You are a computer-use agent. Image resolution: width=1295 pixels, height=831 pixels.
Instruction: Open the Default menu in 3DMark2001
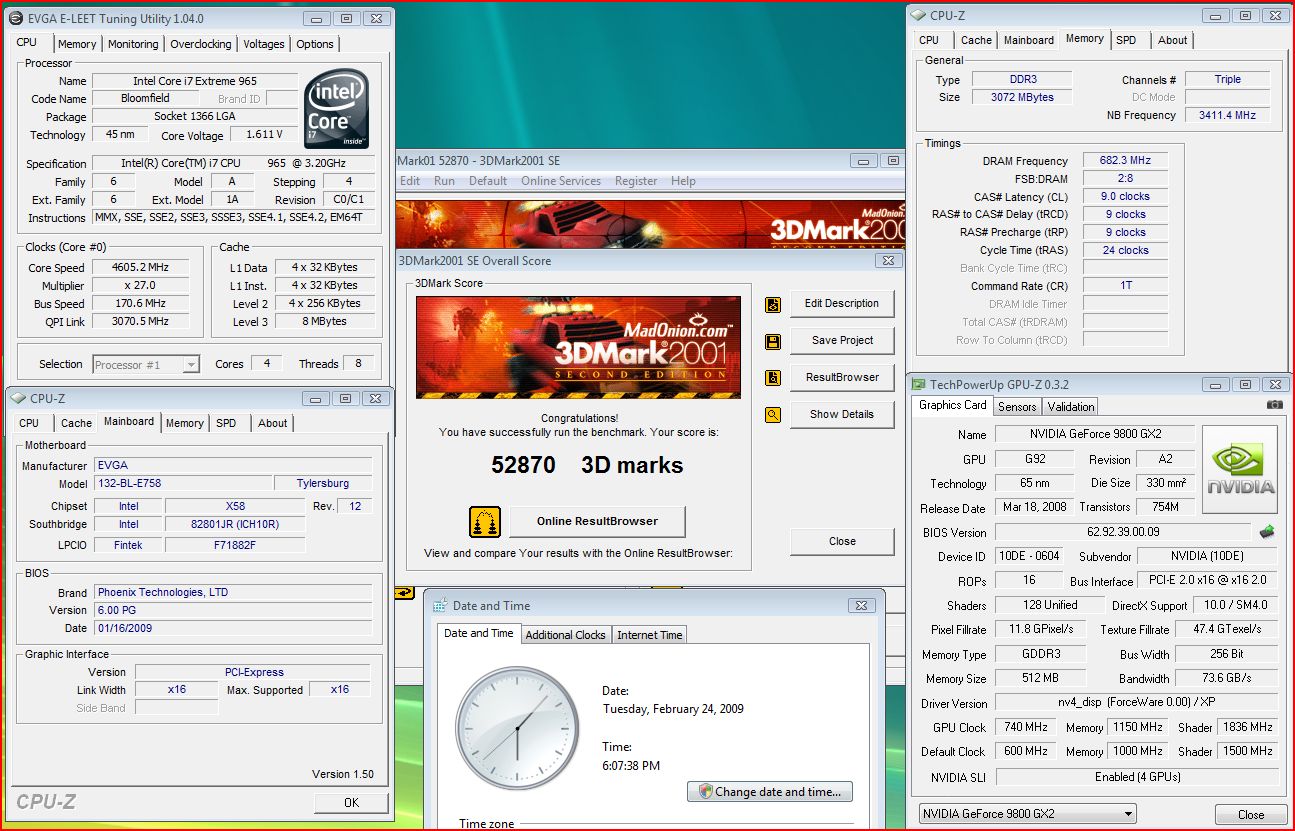tap(488, 181)
